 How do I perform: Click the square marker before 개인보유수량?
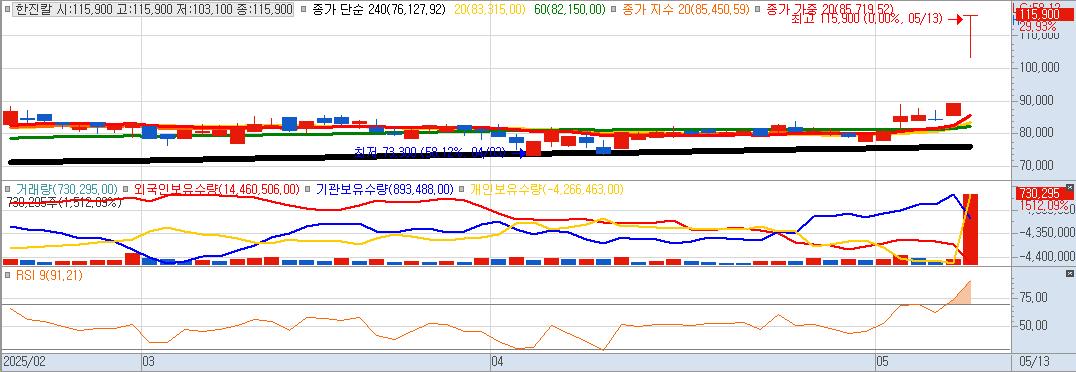click(463, 189)
